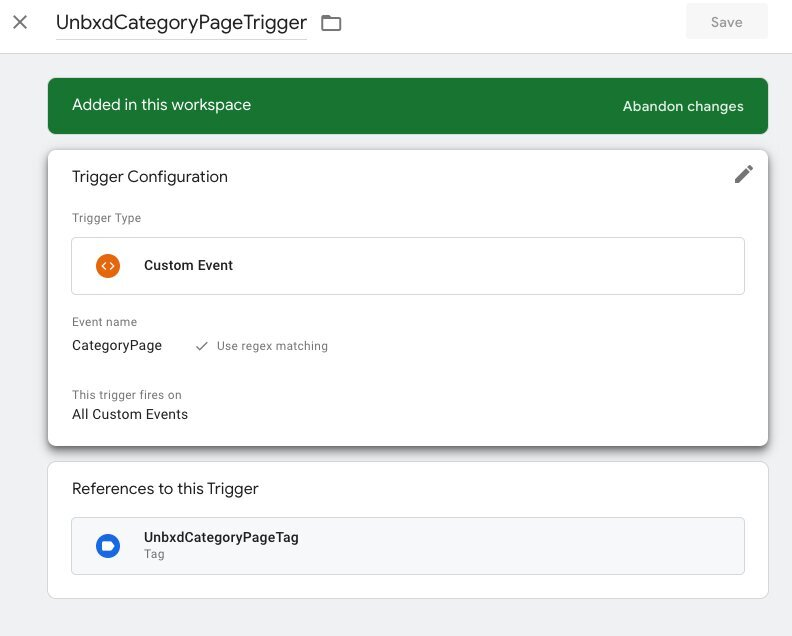Click the Trigger Type label

(x=107, y=218)
